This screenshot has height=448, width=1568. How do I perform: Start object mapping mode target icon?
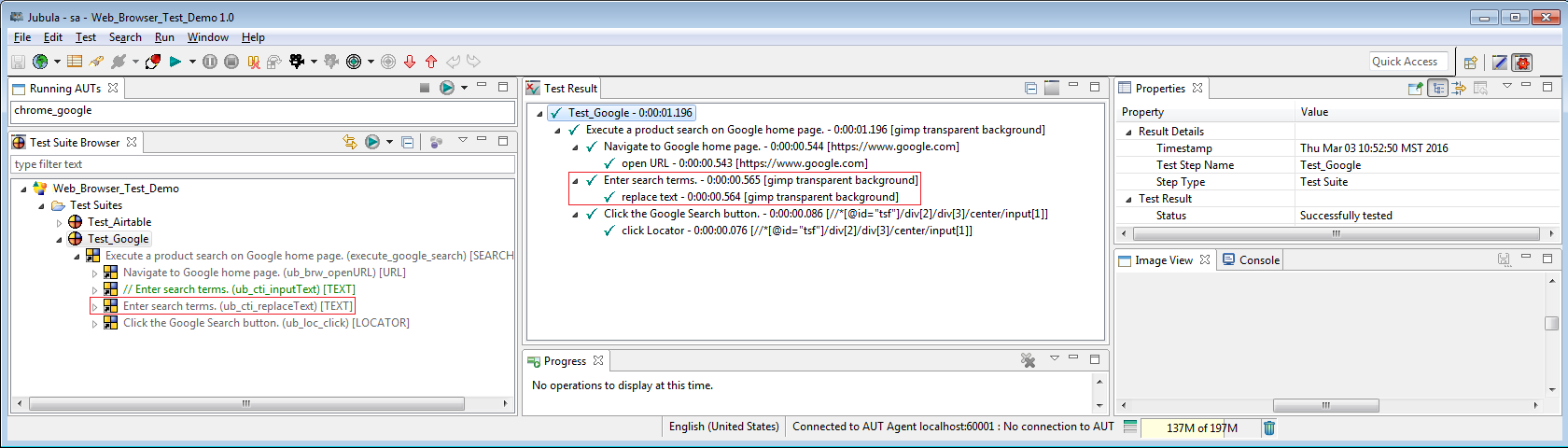354,62
